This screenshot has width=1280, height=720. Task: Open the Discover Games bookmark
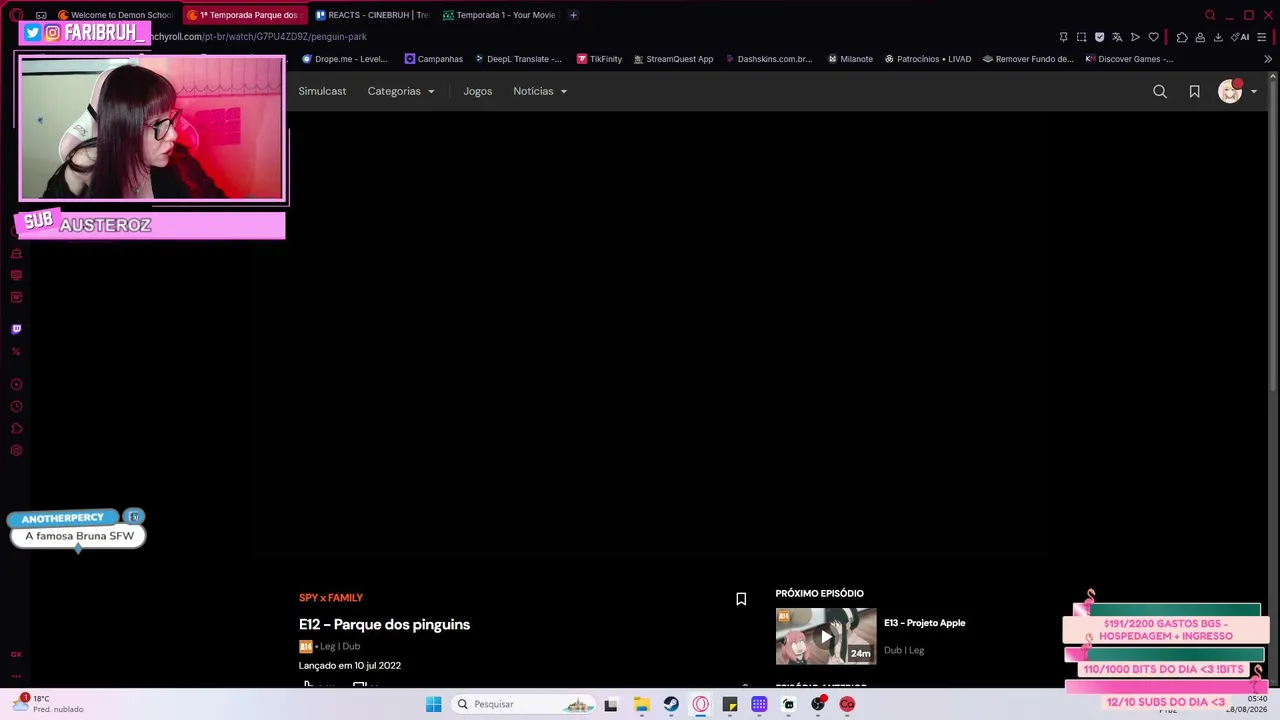[1129, 59]
